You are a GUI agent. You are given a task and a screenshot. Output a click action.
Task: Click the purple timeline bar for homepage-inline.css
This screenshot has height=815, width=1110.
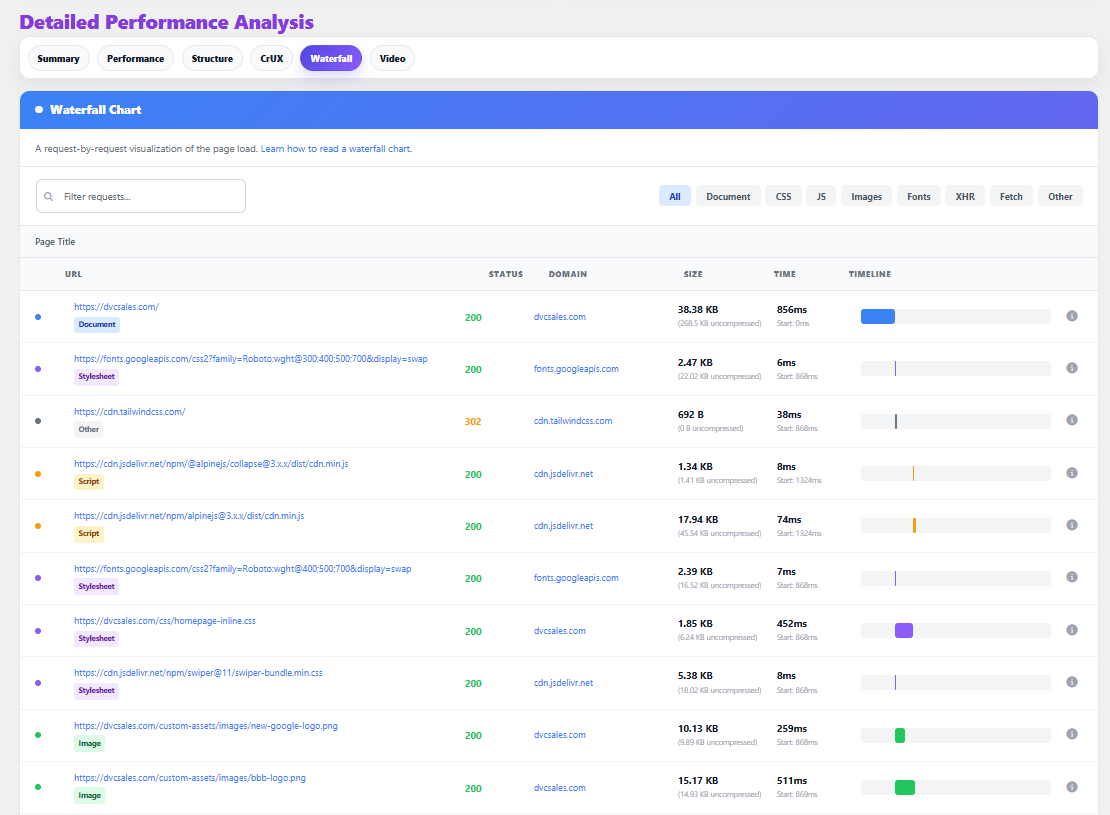[x=903, y=630]
